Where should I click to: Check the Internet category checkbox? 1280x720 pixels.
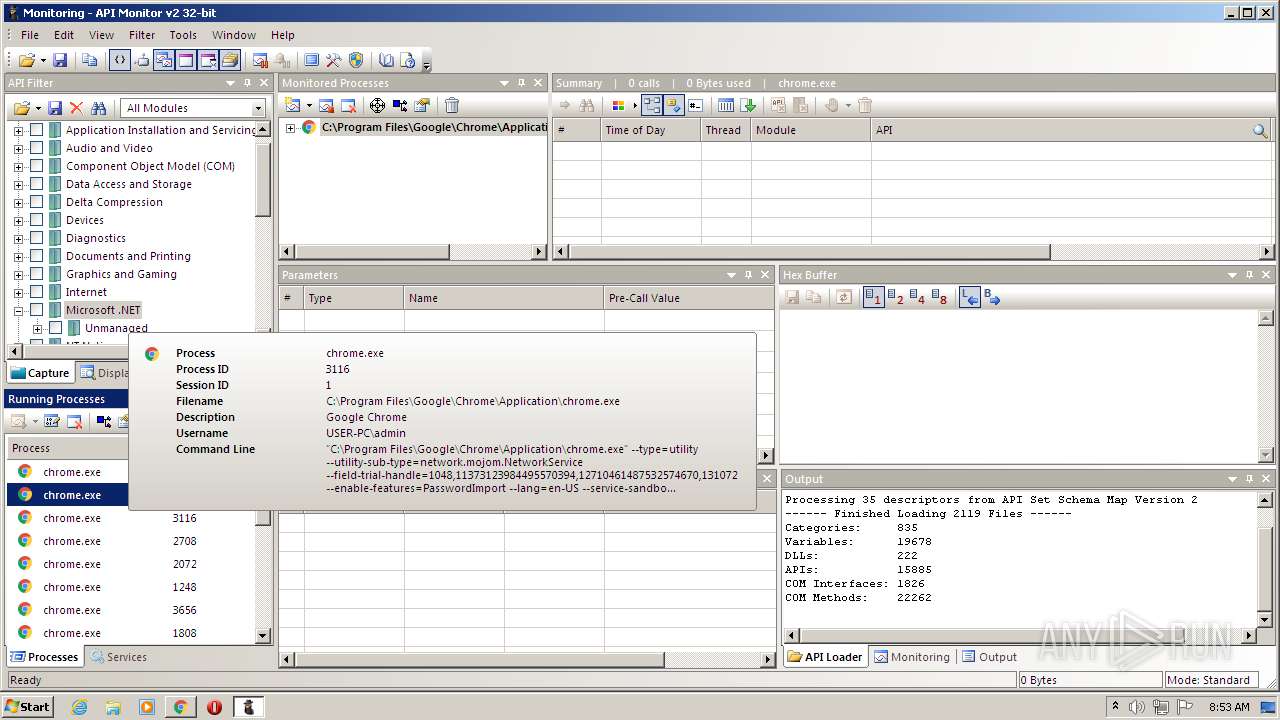[36, 292]
